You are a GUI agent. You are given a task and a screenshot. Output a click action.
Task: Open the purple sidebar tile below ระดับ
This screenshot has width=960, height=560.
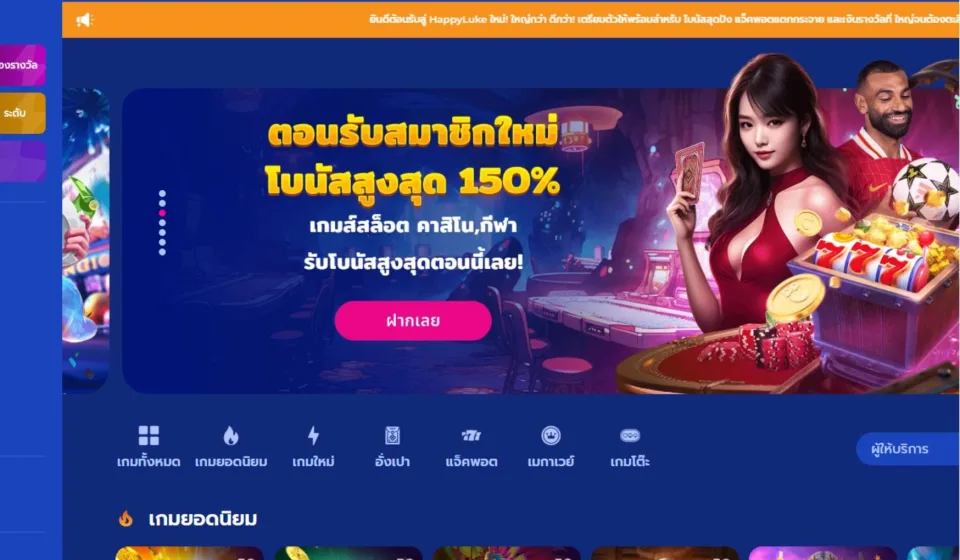pyautogui.click(x=23, y=162)
